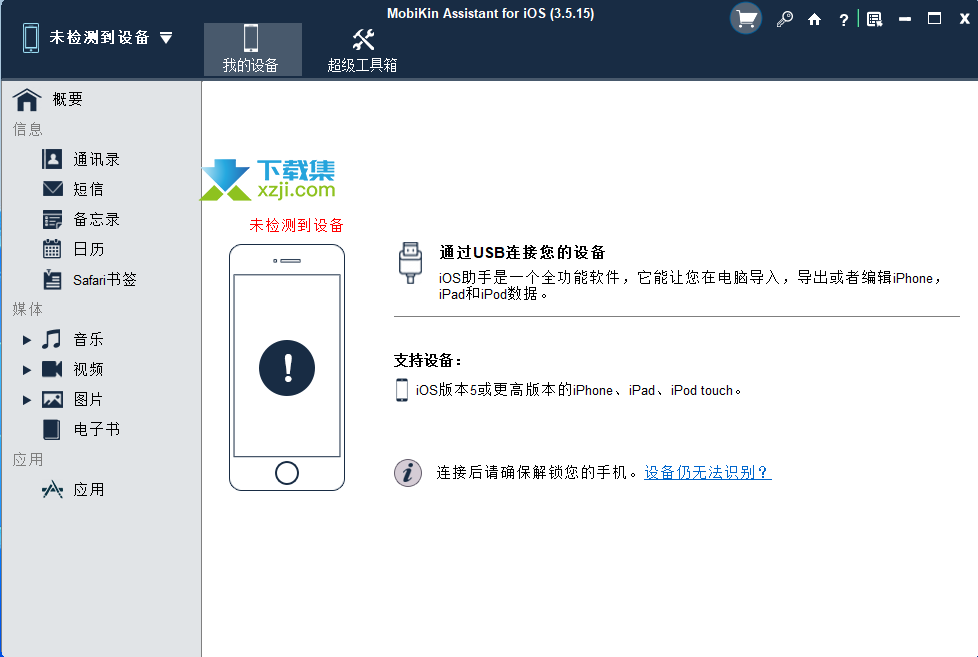Image resolution: width=978 pixels, height=657 pixels.
Task: Maximize the MobiKin window
Action: pos(934,19)
